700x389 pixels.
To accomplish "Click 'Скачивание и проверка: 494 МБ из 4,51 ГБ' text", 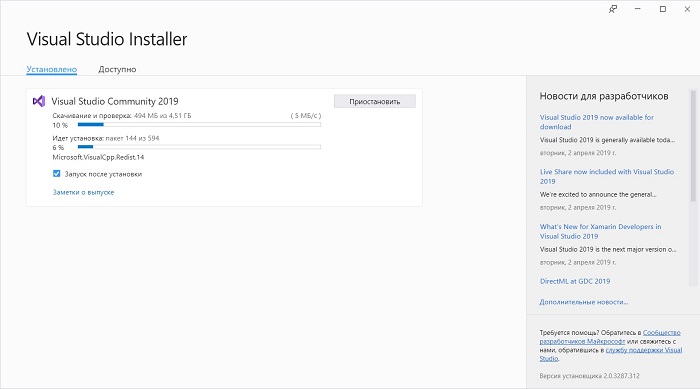I will [122, 115].
